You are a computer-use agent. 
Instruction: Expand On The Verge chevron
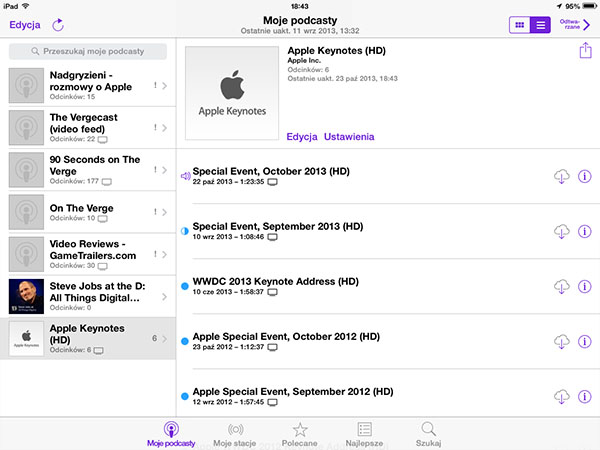pos(165,212)
